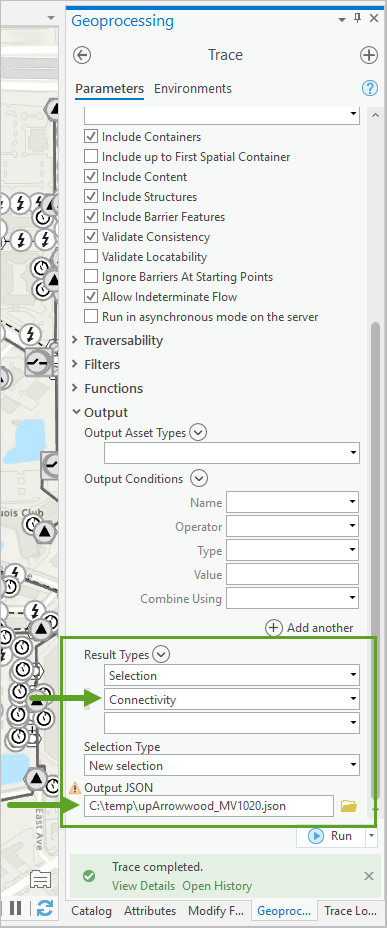Open the Name dropdown under Output Conditions

(292, 503)
